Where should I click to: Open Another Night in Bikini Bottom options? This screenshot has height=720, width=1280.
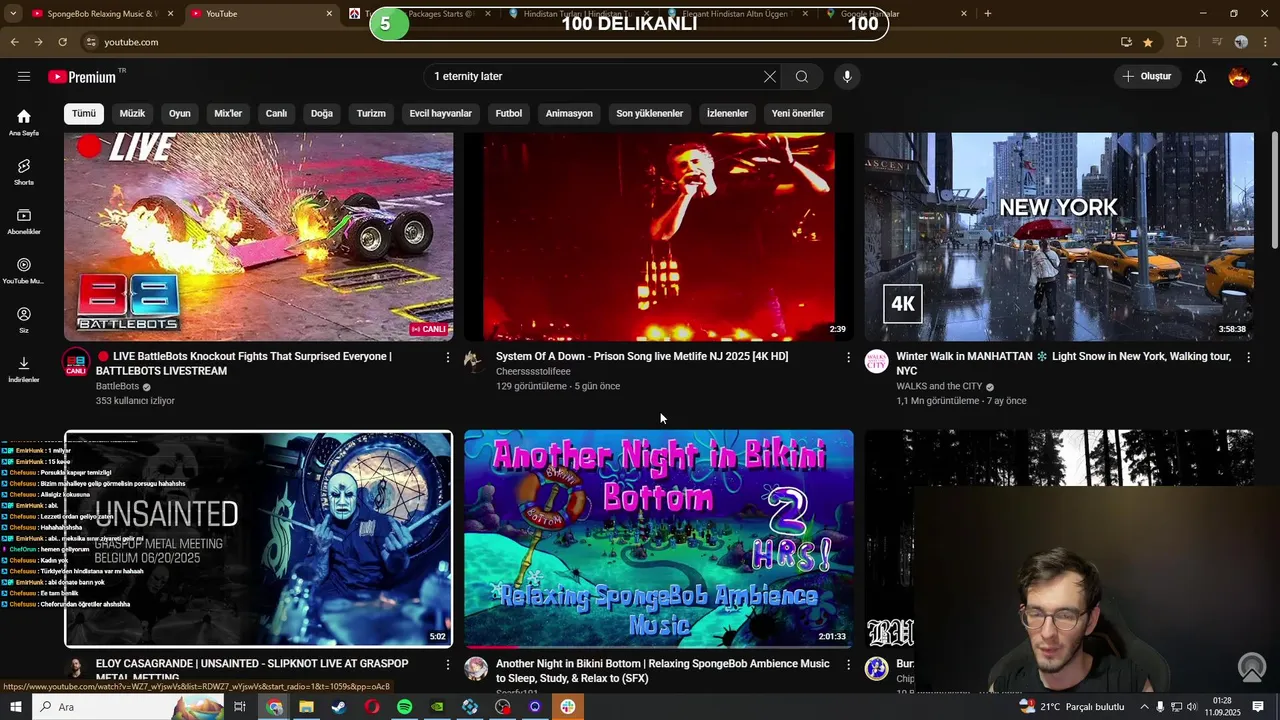pyautogui.click(x=848, y=664)
